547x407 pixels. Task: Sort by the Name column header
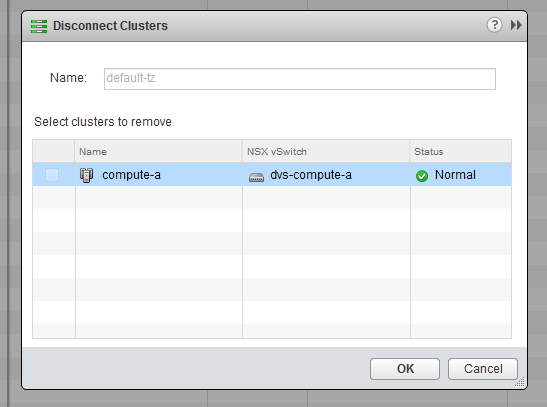(158, 151)
